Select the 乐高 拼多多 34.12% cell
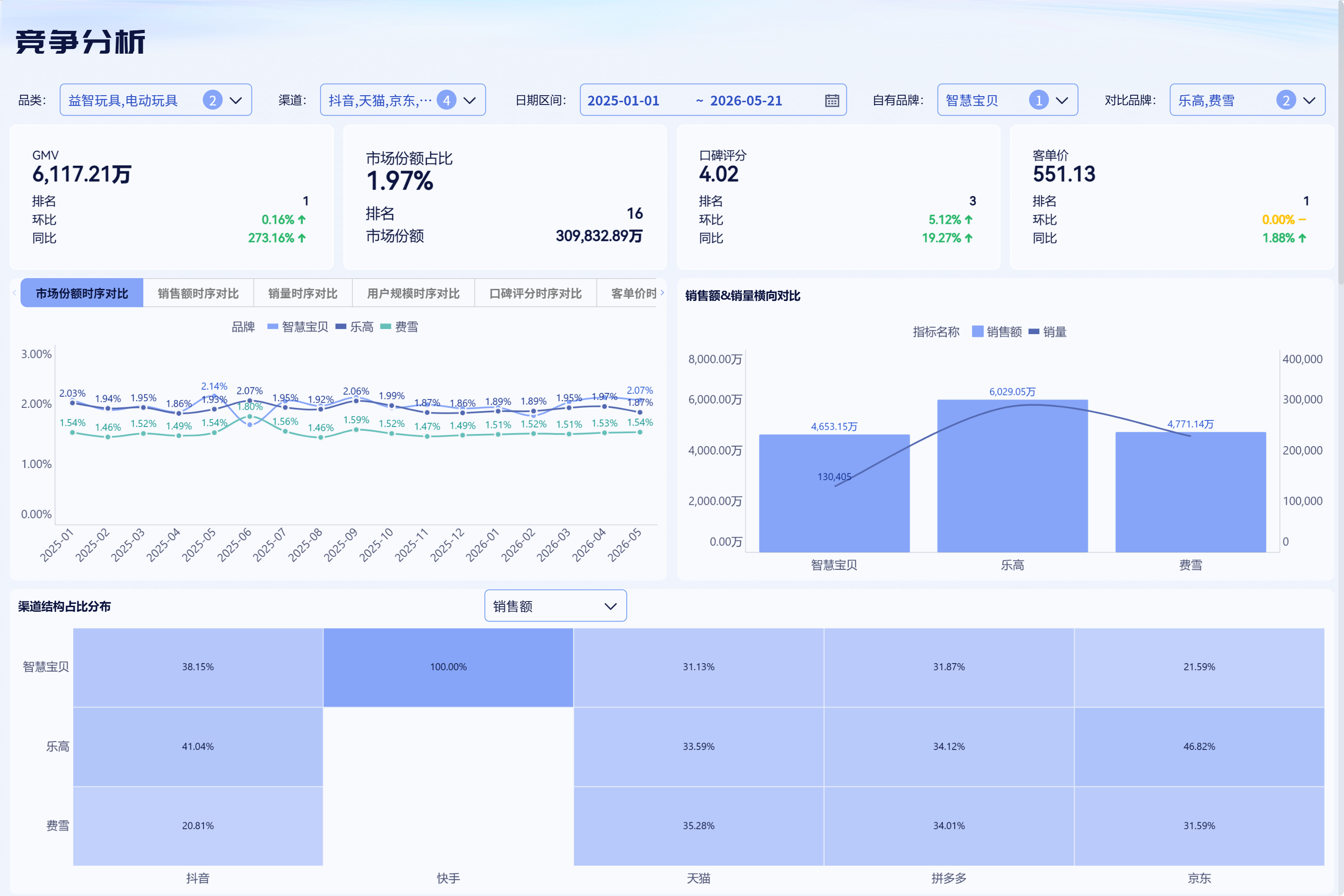Viewport: 1344px width, 896px height. click(949, 747)
